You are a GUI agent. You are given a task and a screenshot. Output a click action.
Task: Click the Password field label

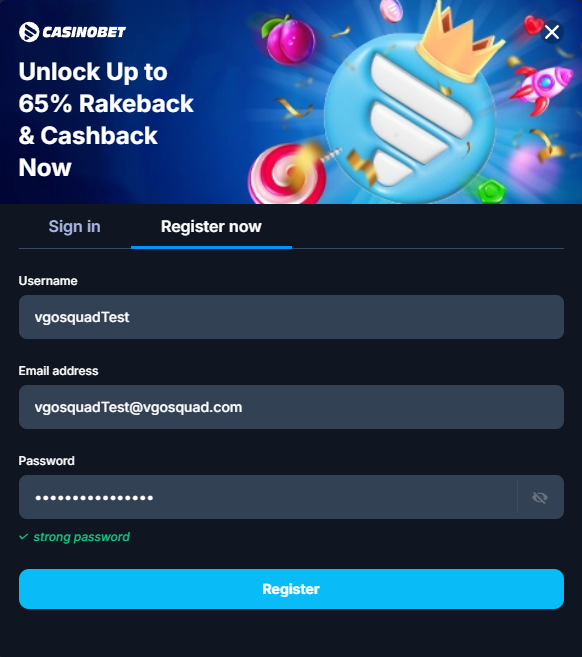pyautogui.click(x=47, y=461)
